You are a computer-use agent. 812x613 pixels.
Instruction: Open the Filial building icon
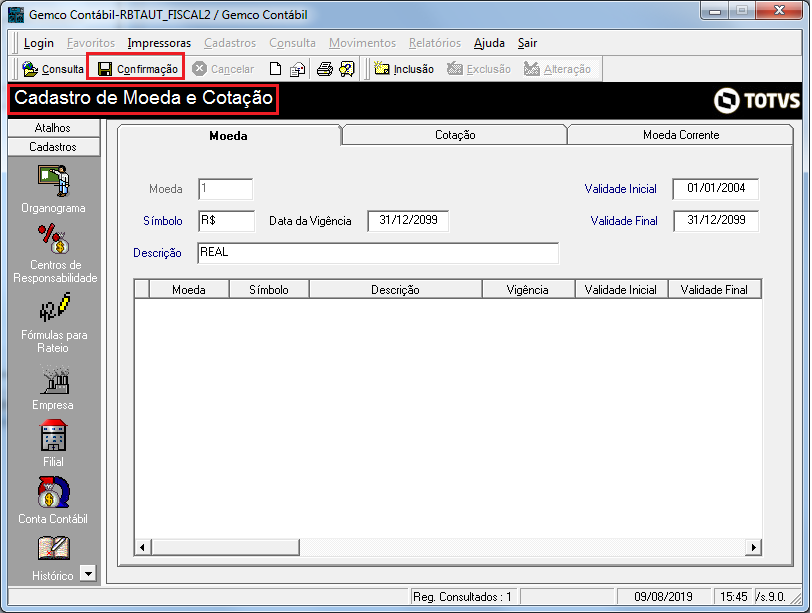[x=53, y=435]
